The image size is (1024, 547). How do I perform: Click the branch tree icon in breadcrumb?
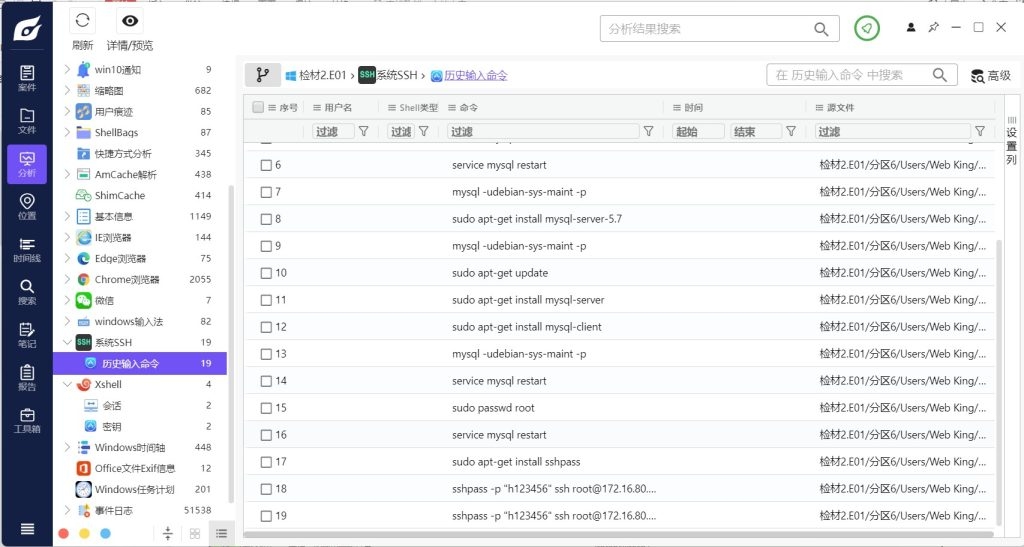tap(263, 75)
